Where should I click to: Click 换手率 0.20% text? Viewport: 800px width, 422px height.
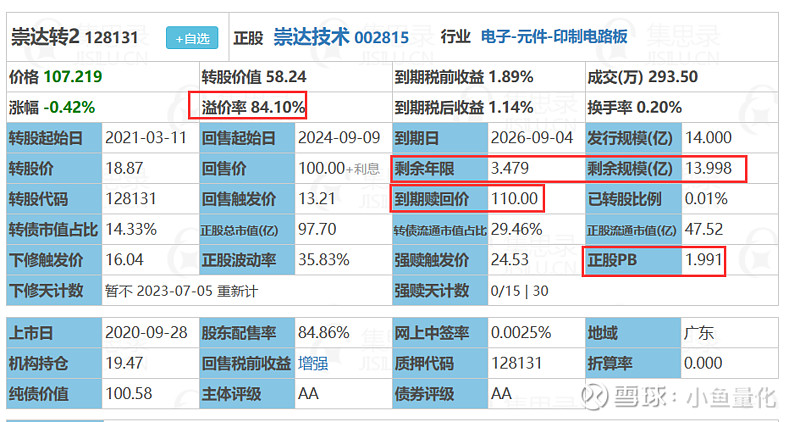(x=634, y=107)
